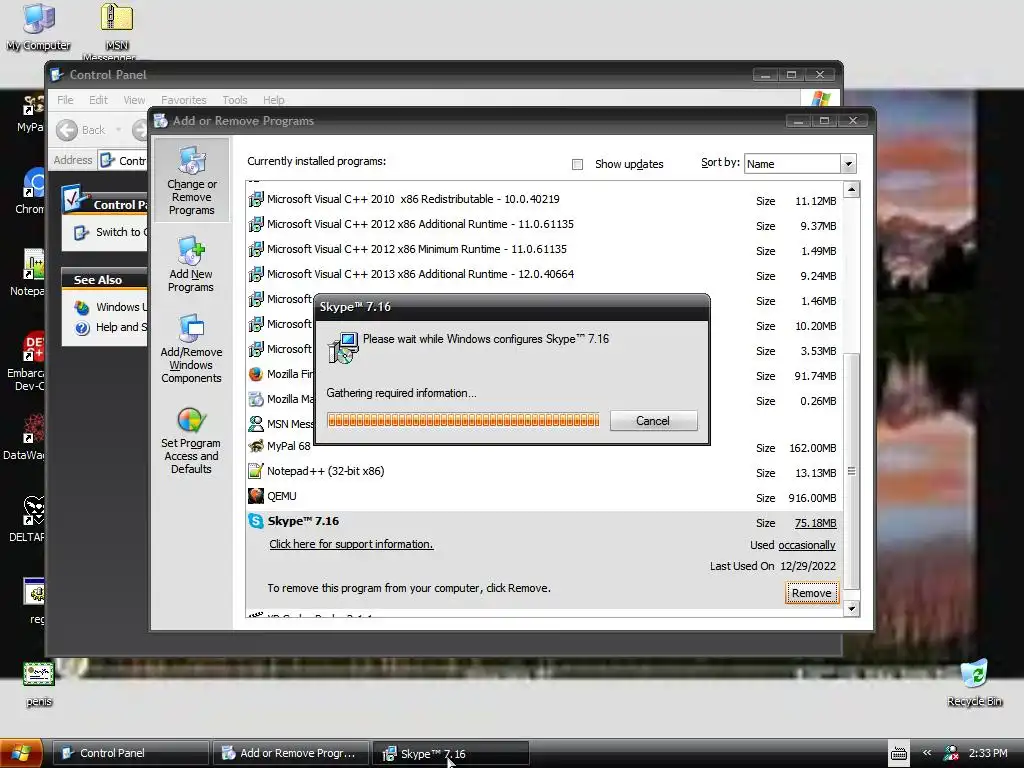Click the Skype configuration progress bar
Image resolution: width=1024 pixels, height=768 pixels.
click(x=463, y=421)
